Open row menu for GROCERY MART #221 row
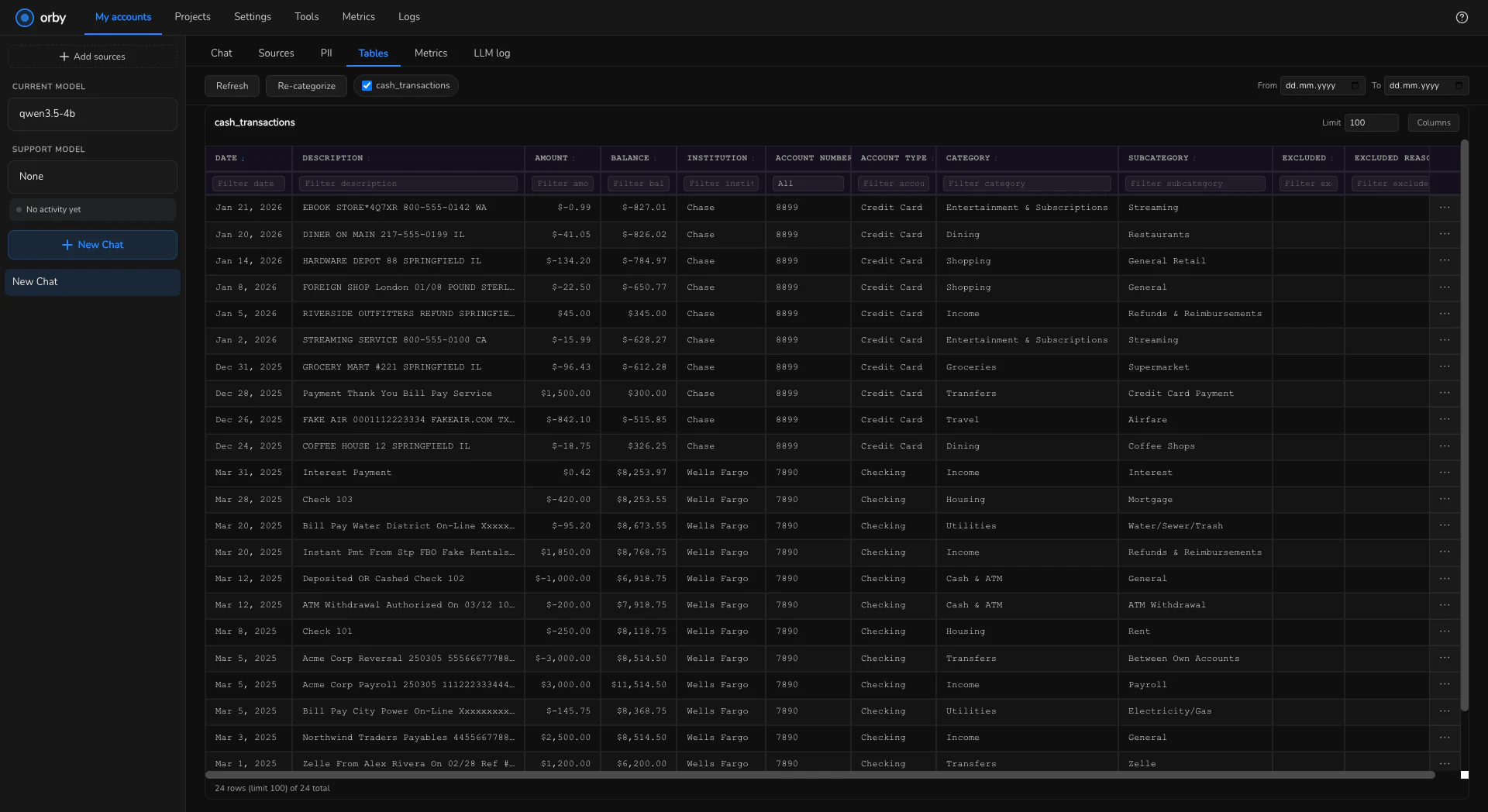Viewport: 1488px width, 812px height. (1445, 366)
